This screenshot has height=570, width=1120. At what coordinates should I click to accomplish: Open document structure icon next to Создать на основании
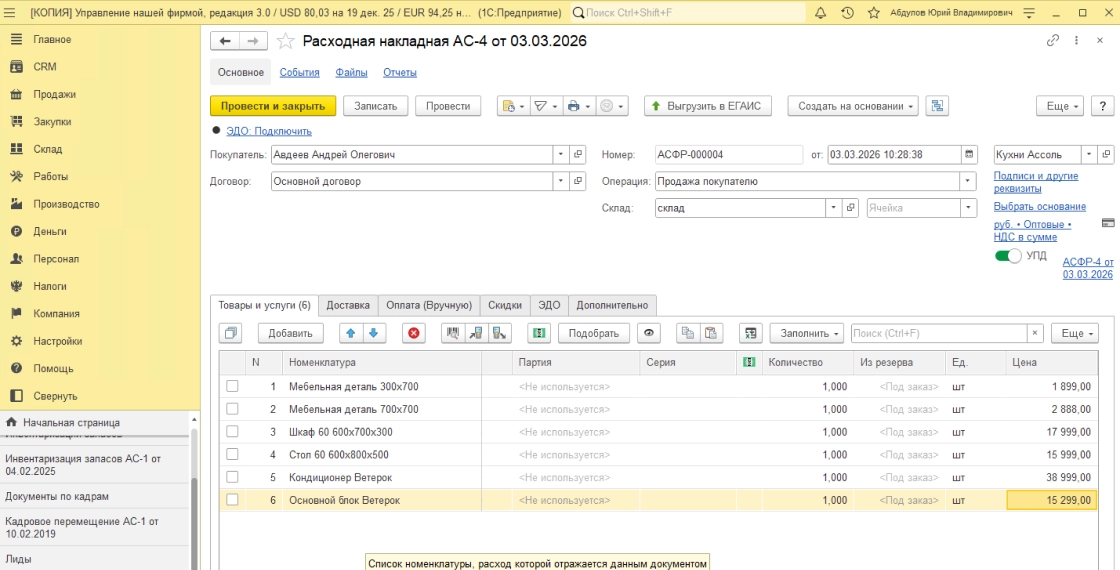(x=937, y=106)
